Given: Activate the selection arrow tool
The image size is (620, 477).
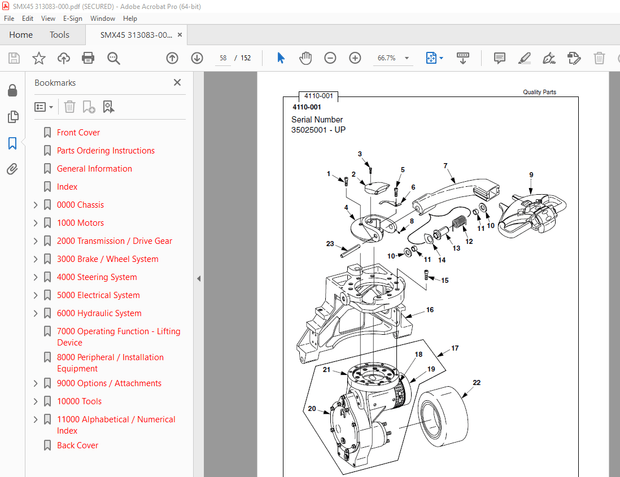Looking at the screenshot, I should point(281,58).
